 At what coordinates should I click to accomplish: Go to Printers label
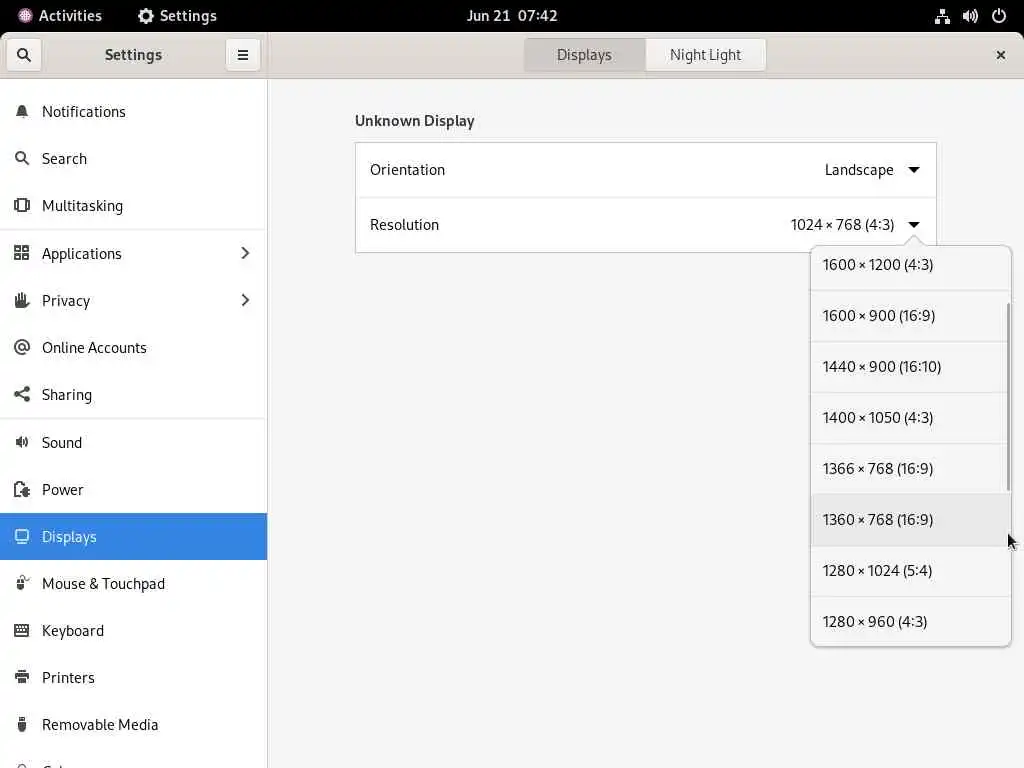click(68, 677)
